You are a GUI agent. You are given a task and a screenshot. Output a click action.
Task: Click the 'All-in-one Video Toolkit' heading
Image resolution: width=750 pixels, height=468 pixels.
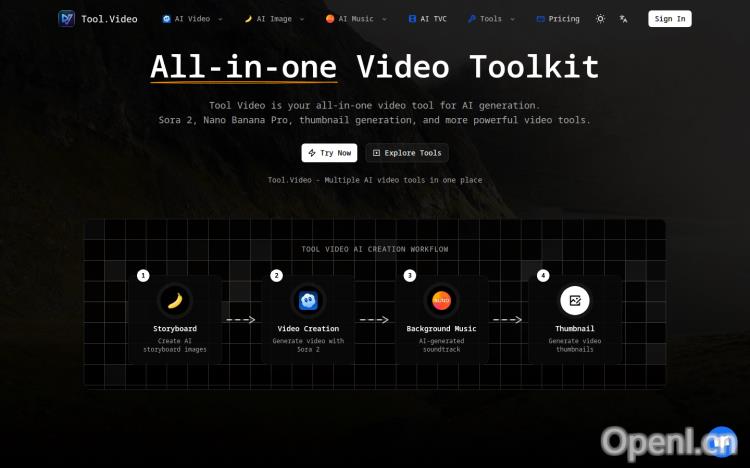click(375, 67)
